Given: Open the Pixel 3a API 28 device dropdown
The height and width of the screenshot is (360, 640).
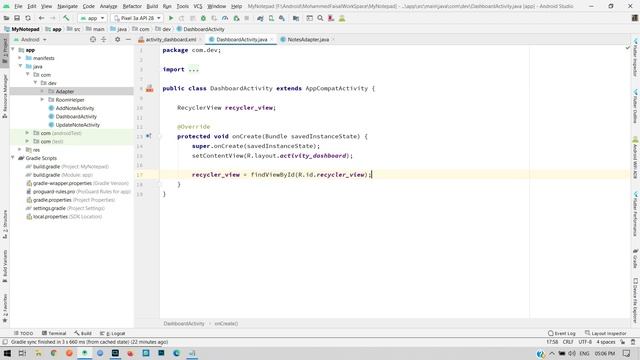Looking at the screenshot, I should click(136, 18).
